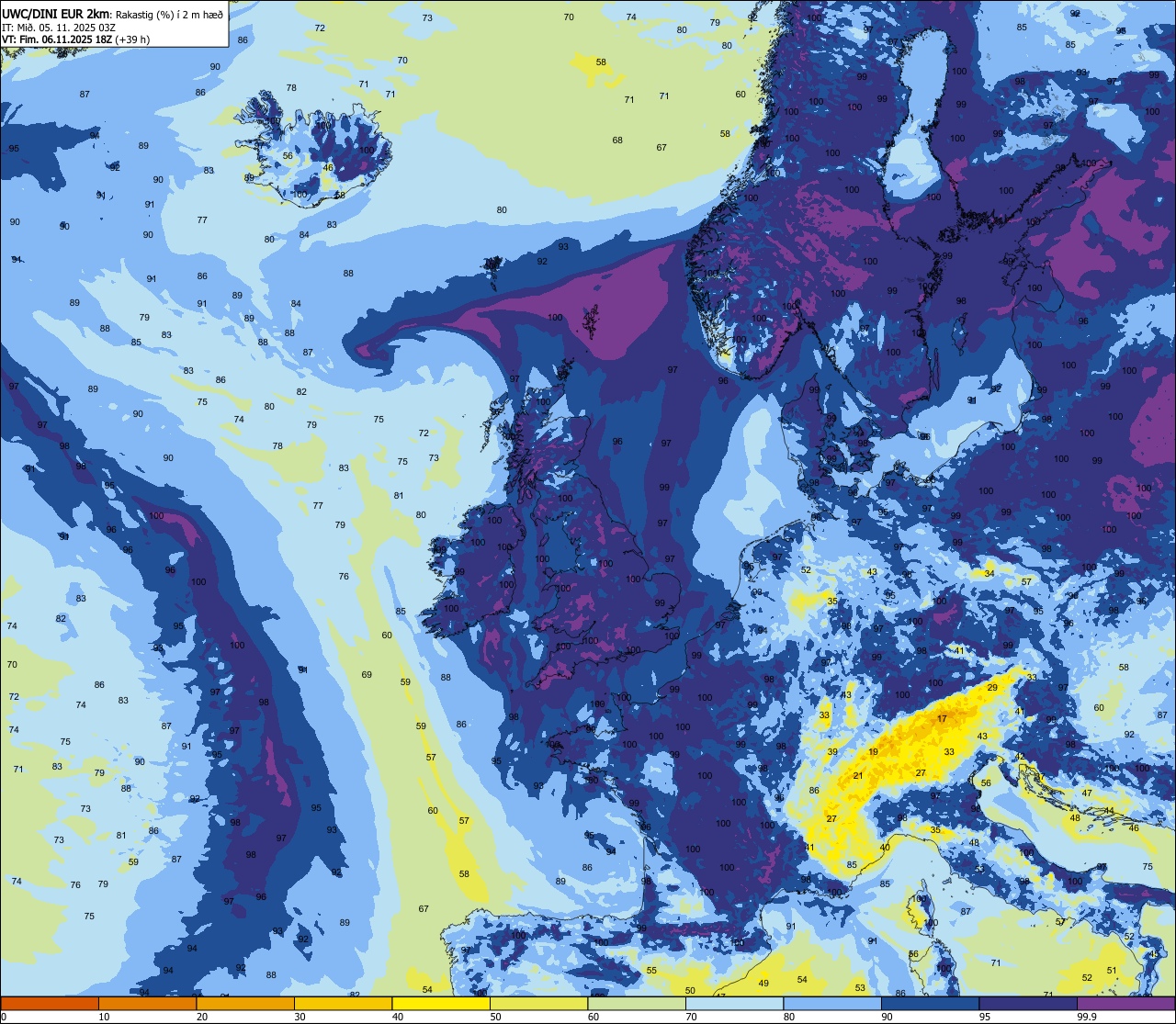The height and width of the screenshot is (1024, 1176).
Task: Click the light blue 80–90 legend segment
Action: (x=832, y=1003)
